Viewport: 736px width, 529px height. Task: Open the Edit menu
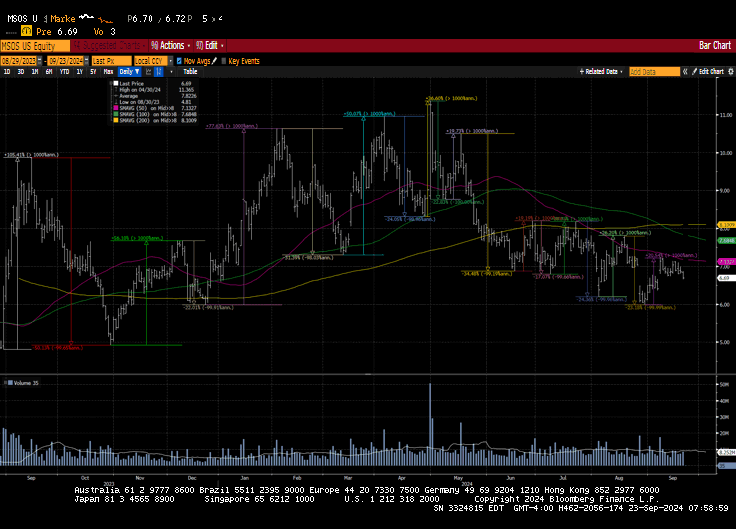[210, 46]
